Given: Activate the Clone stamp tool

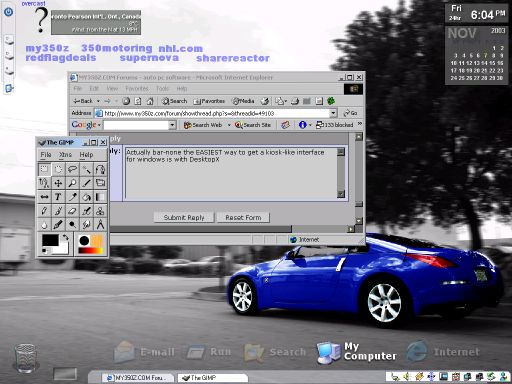Looking at the screenshot, I should tap(100, 211).
